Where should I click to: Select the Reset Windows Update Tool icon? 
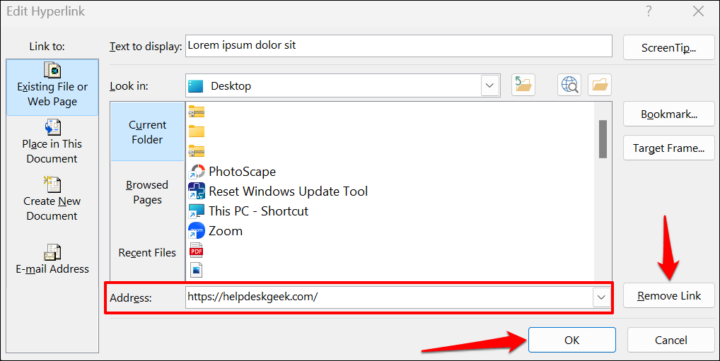coord(197,191)
